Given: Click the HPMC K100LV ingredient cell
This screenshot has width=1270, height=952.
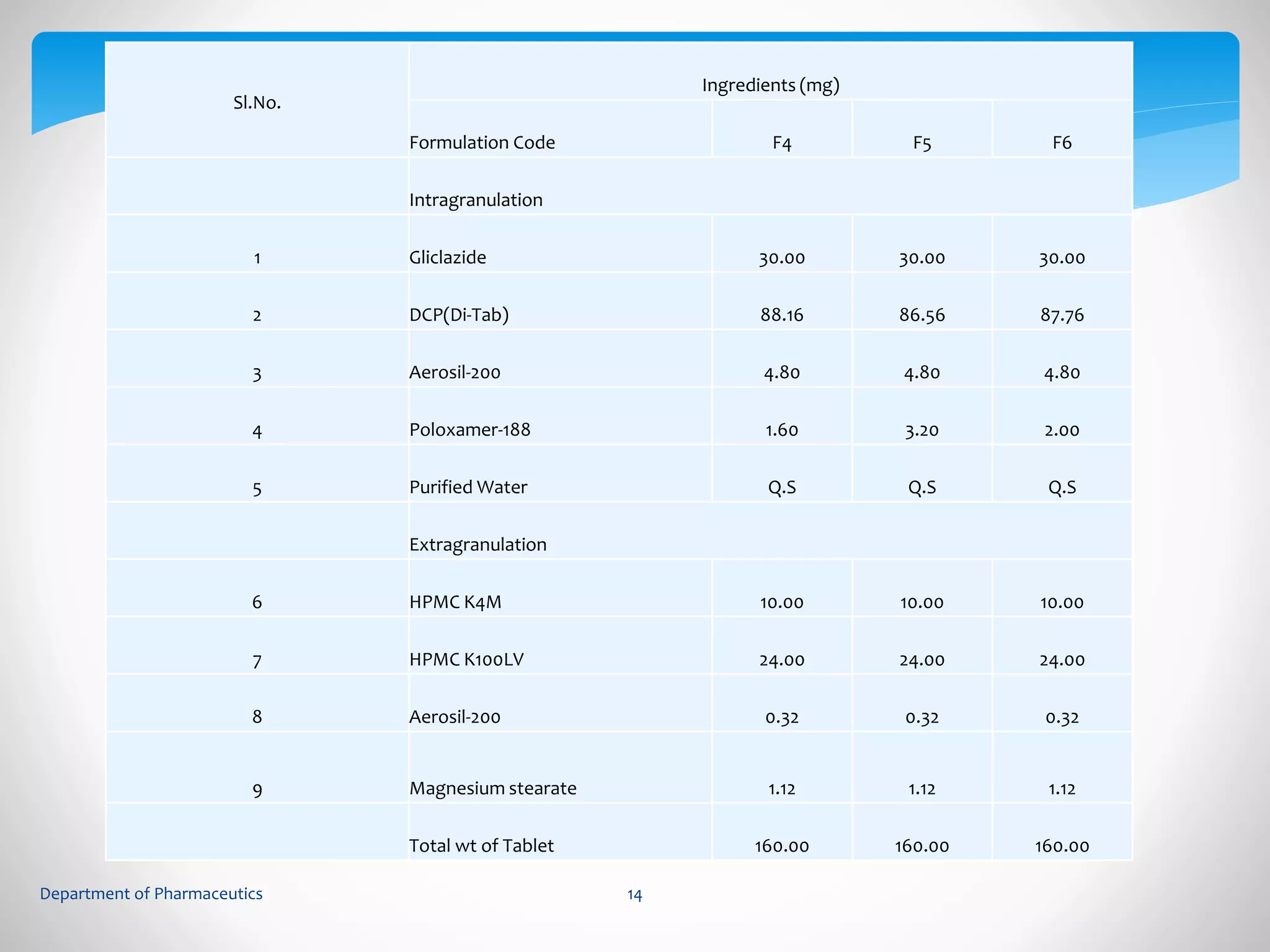Looking at the screenshot, I should point(466,659).
